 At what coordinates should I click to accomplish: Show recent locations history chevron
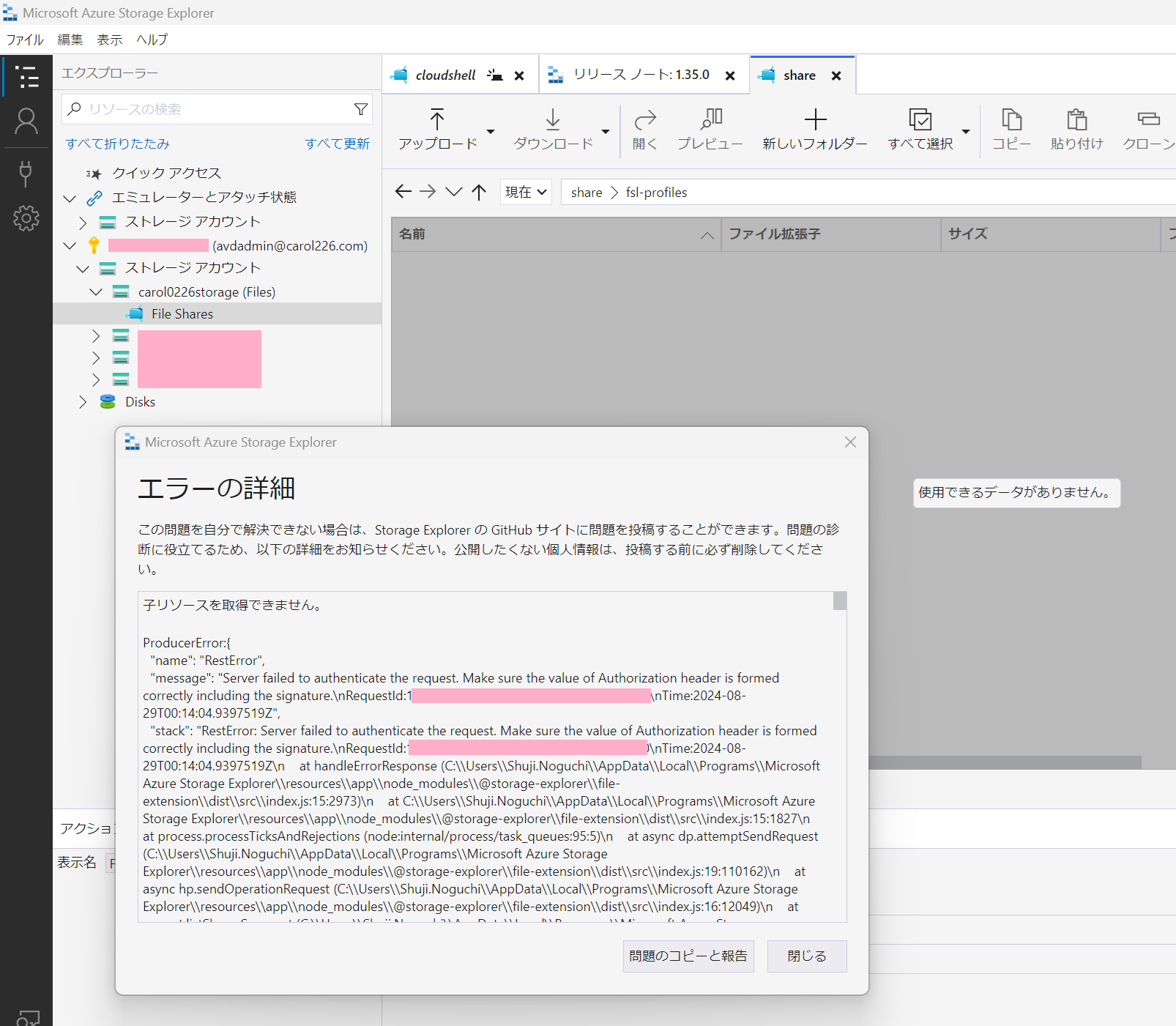click(454, 192)
